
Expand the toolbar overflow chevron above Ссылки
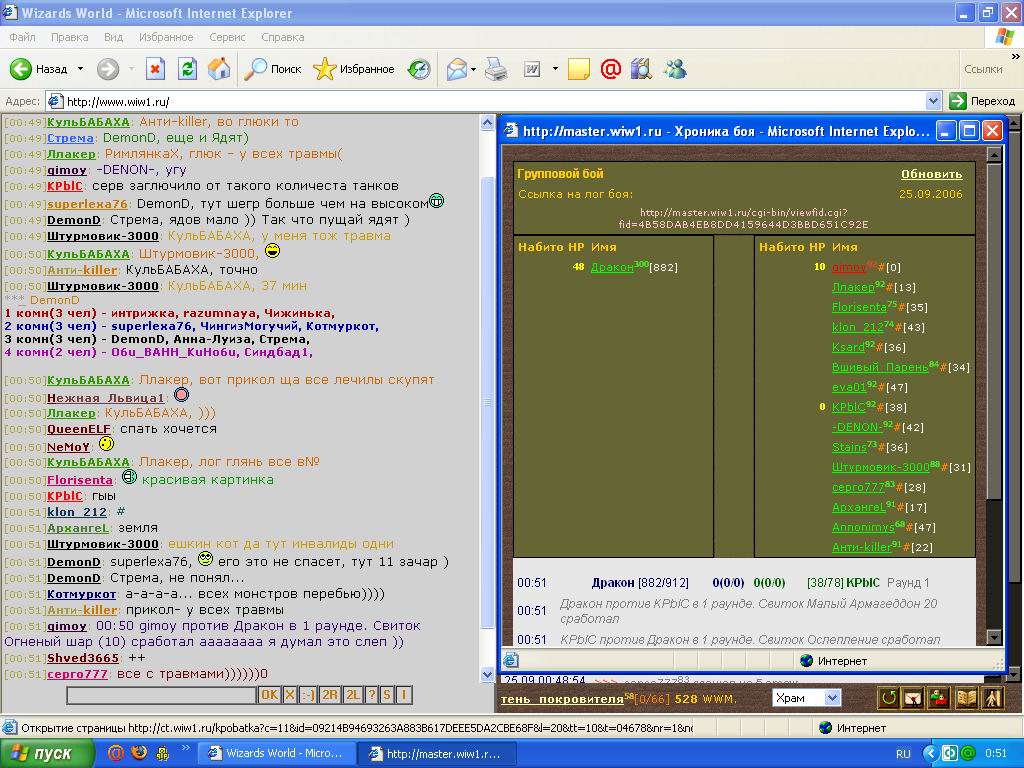[x=1015, y=57]
